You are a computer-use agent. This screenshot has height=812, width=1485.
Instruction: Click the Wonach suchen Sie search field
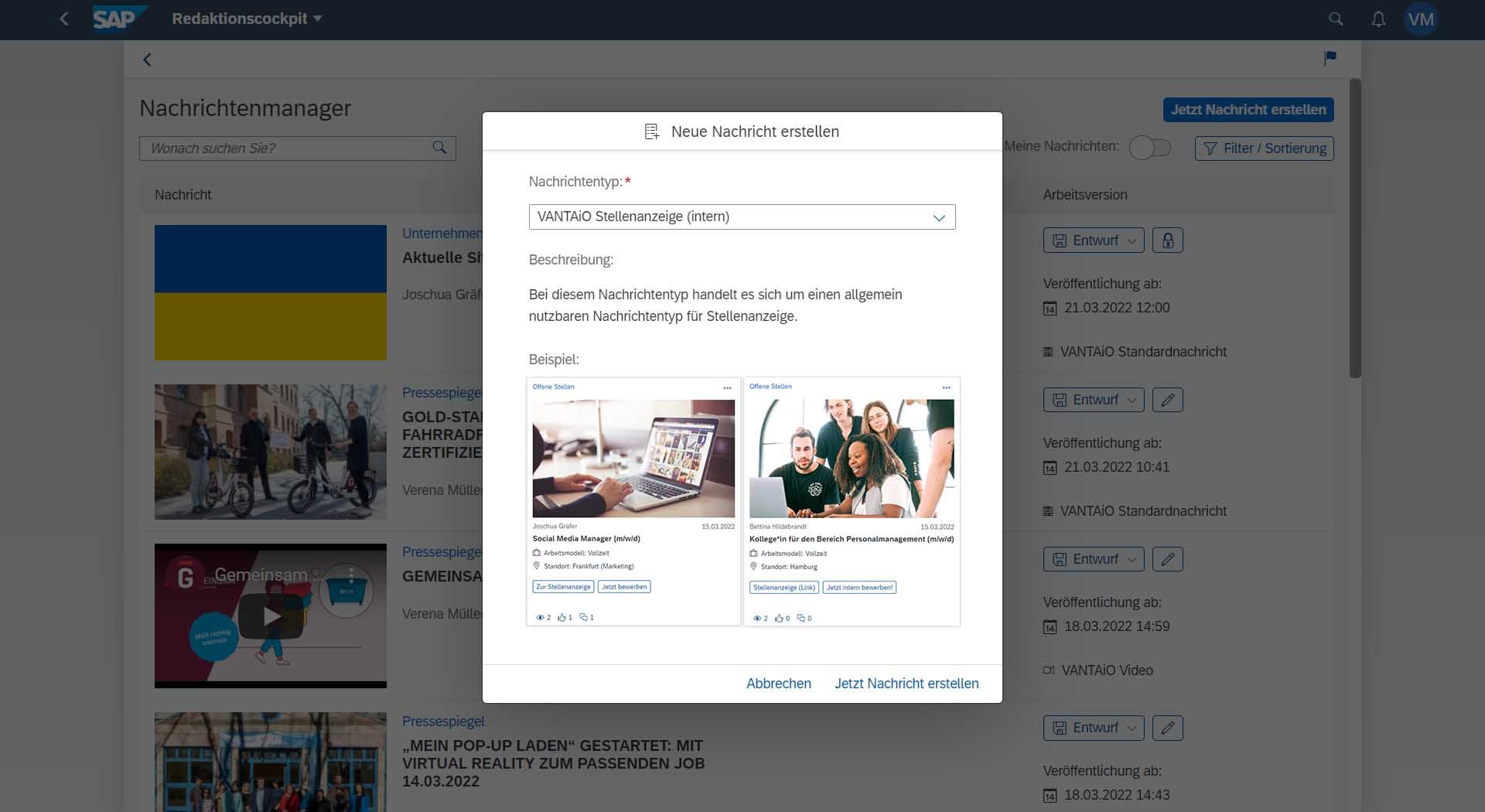coord(286,148)
